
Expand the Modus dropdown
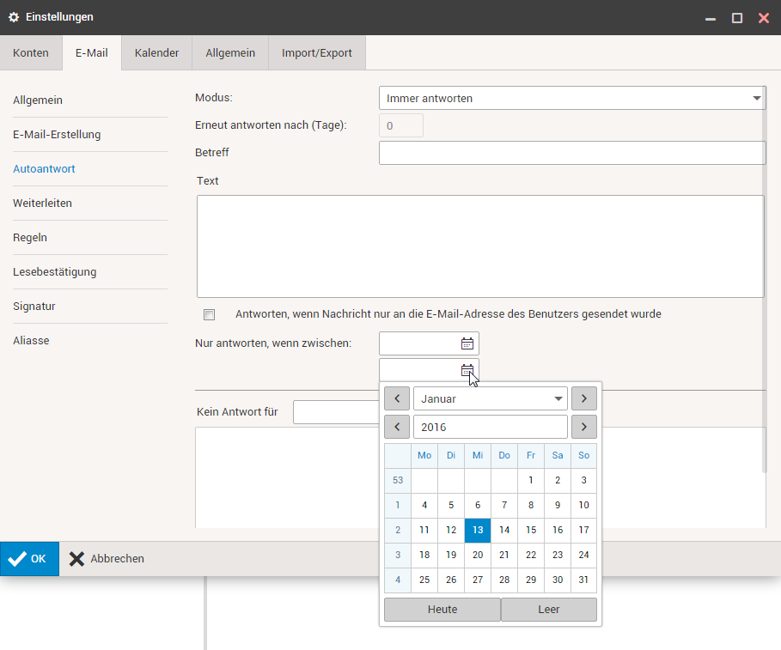756,98
